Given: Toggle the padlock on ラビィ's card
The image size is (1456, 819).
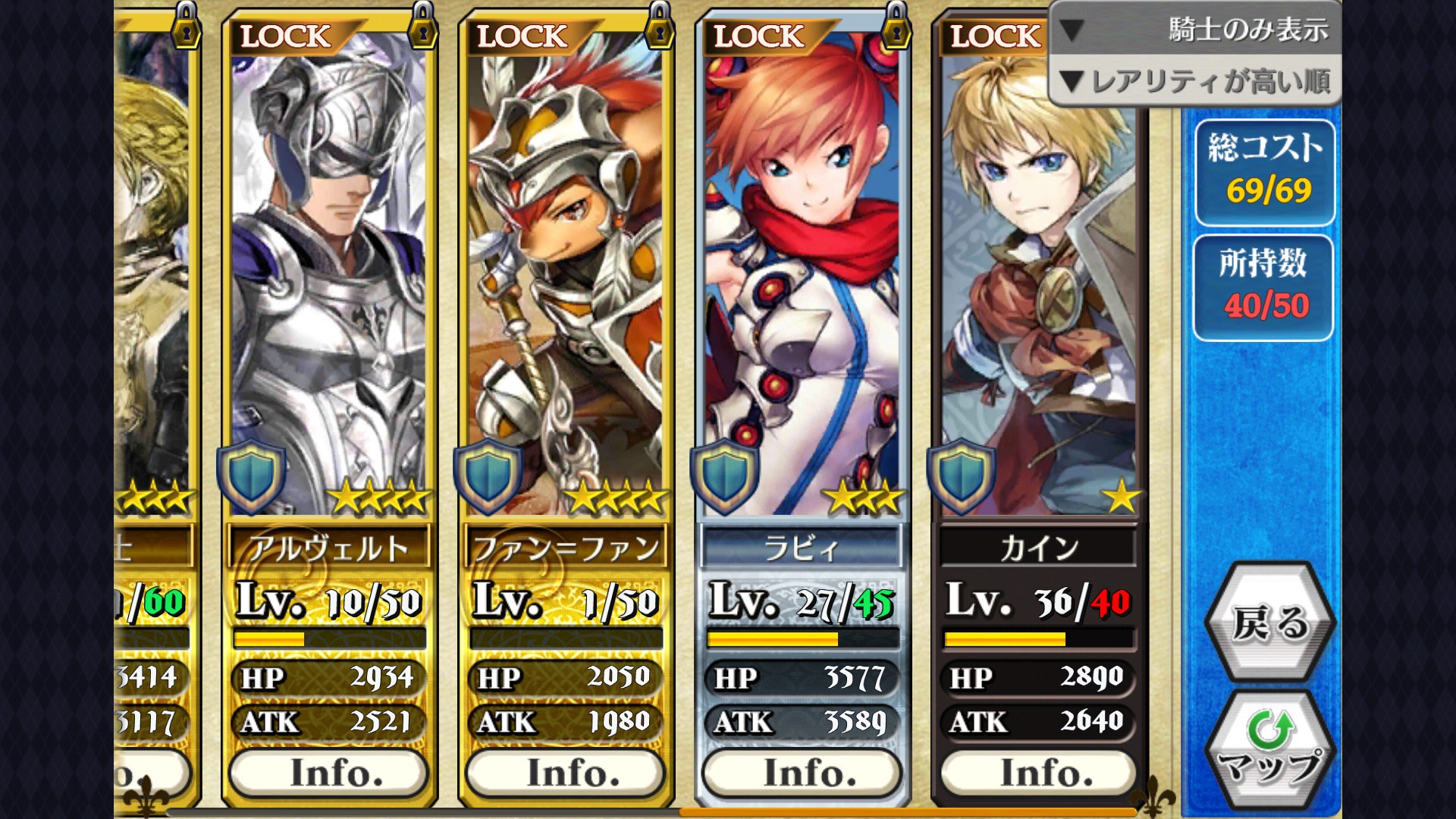Looking at the screenshot, I should coord(896,26).
